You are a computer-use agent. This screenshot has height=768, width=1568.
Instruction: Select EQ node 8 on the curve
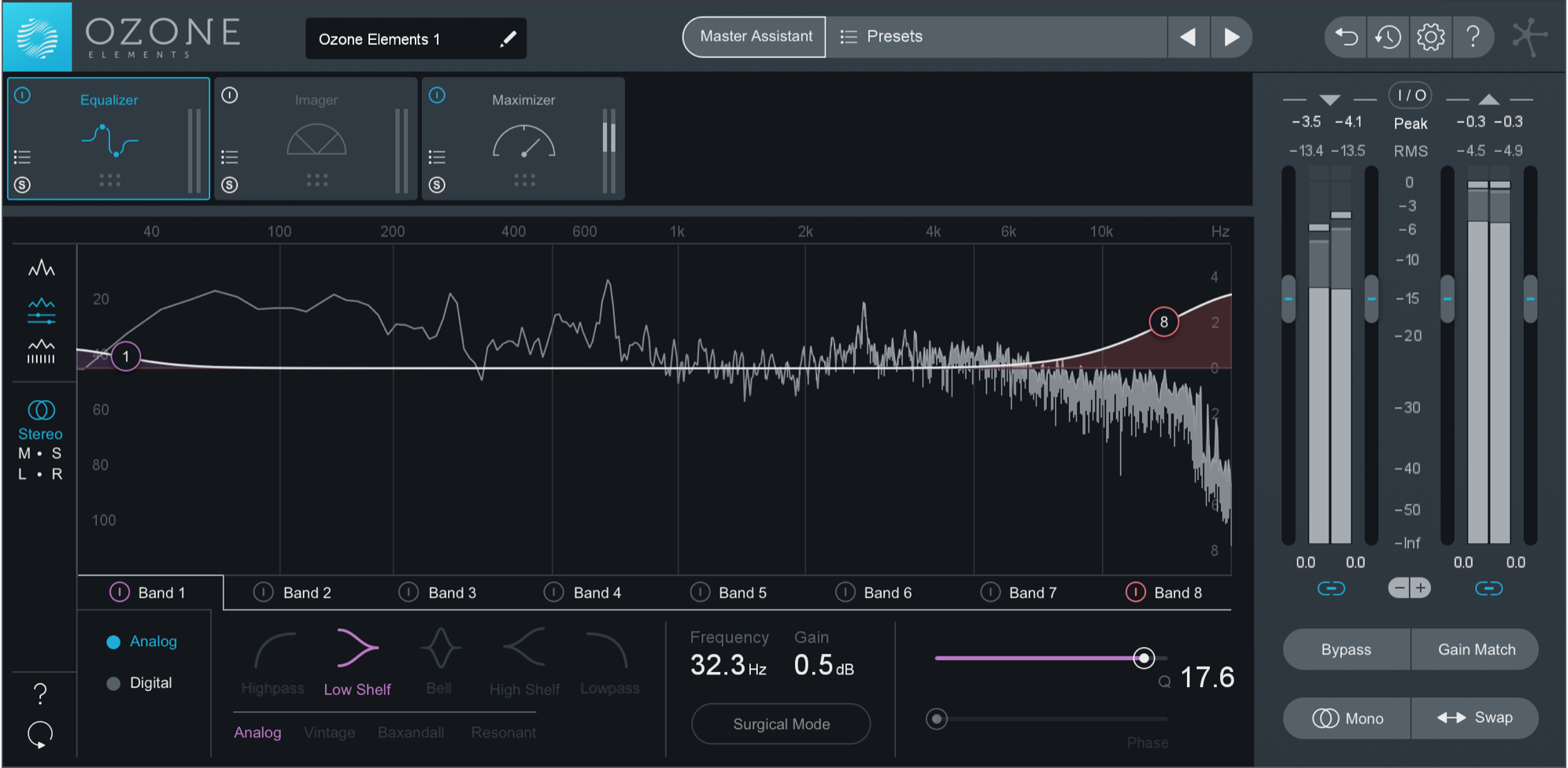(x=1163, y=322)
